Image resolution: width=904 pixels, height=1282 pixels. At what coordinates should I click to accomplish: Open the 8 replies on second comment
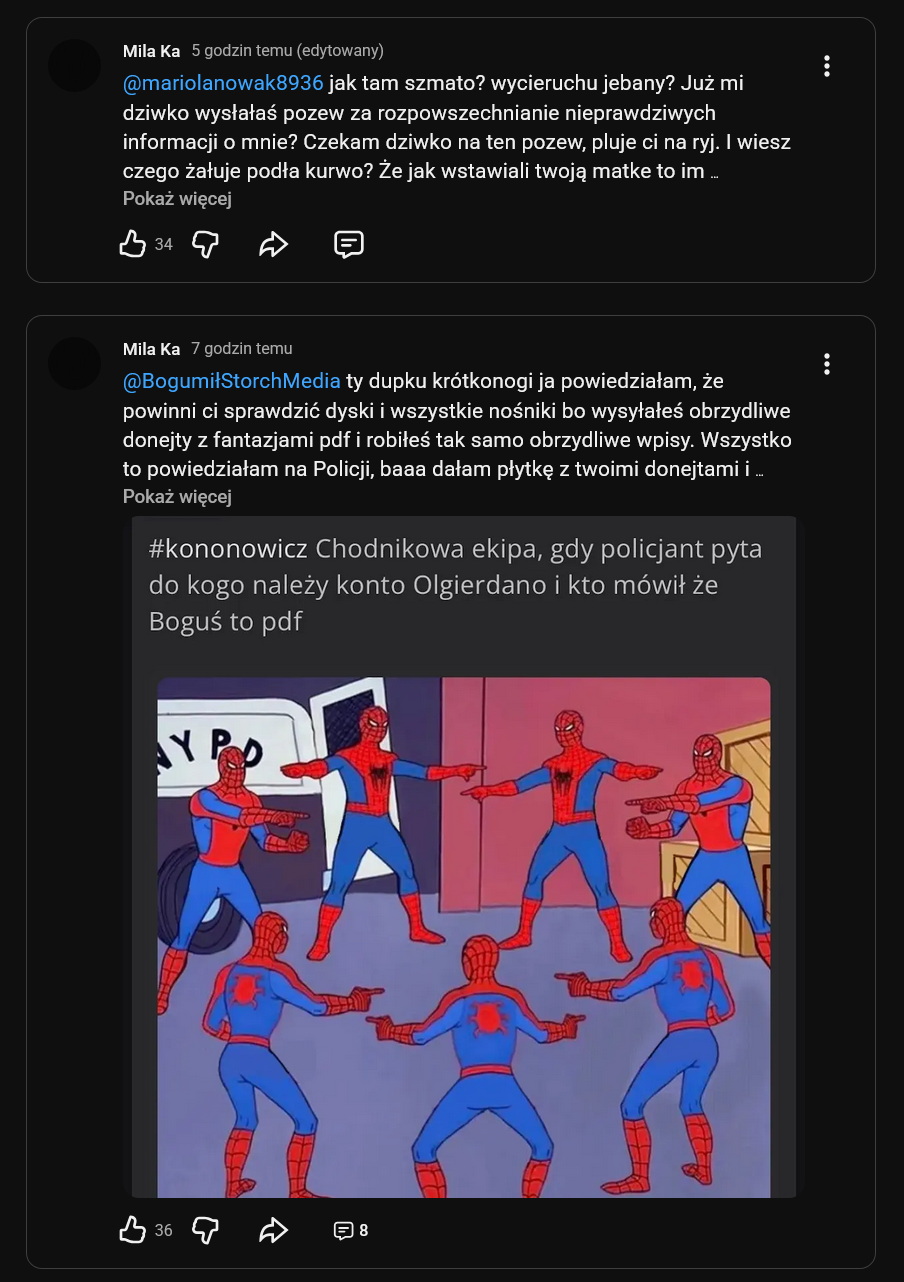click(350, 1230)
